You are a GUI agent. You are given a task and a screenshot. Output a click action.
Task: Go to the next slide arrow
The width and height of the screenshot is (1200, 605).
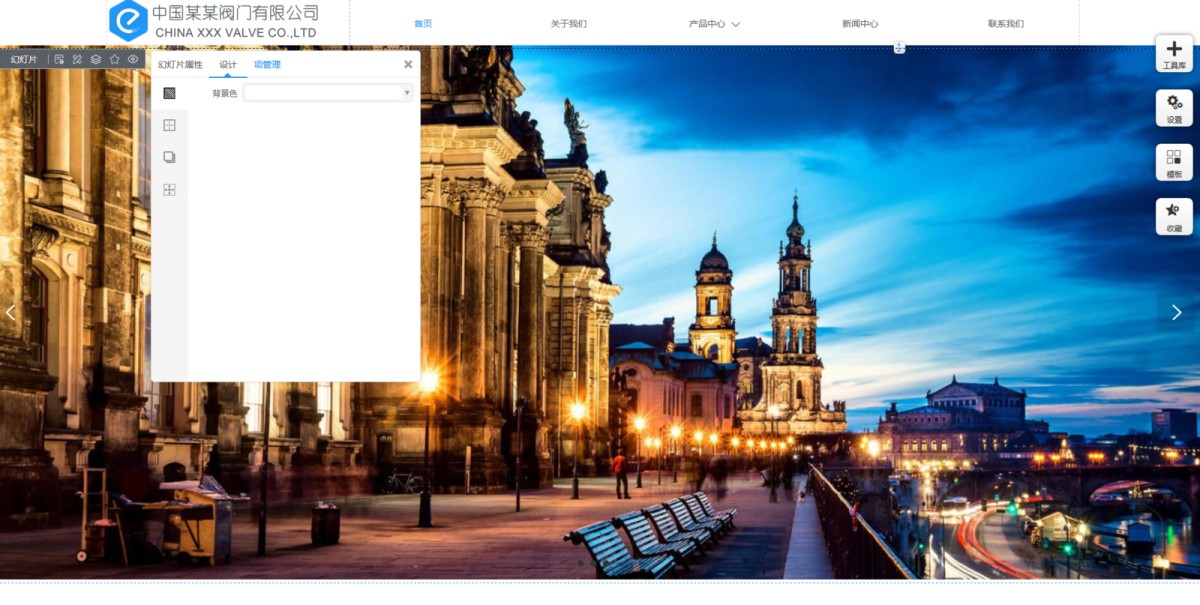[x=1177, y=312]
